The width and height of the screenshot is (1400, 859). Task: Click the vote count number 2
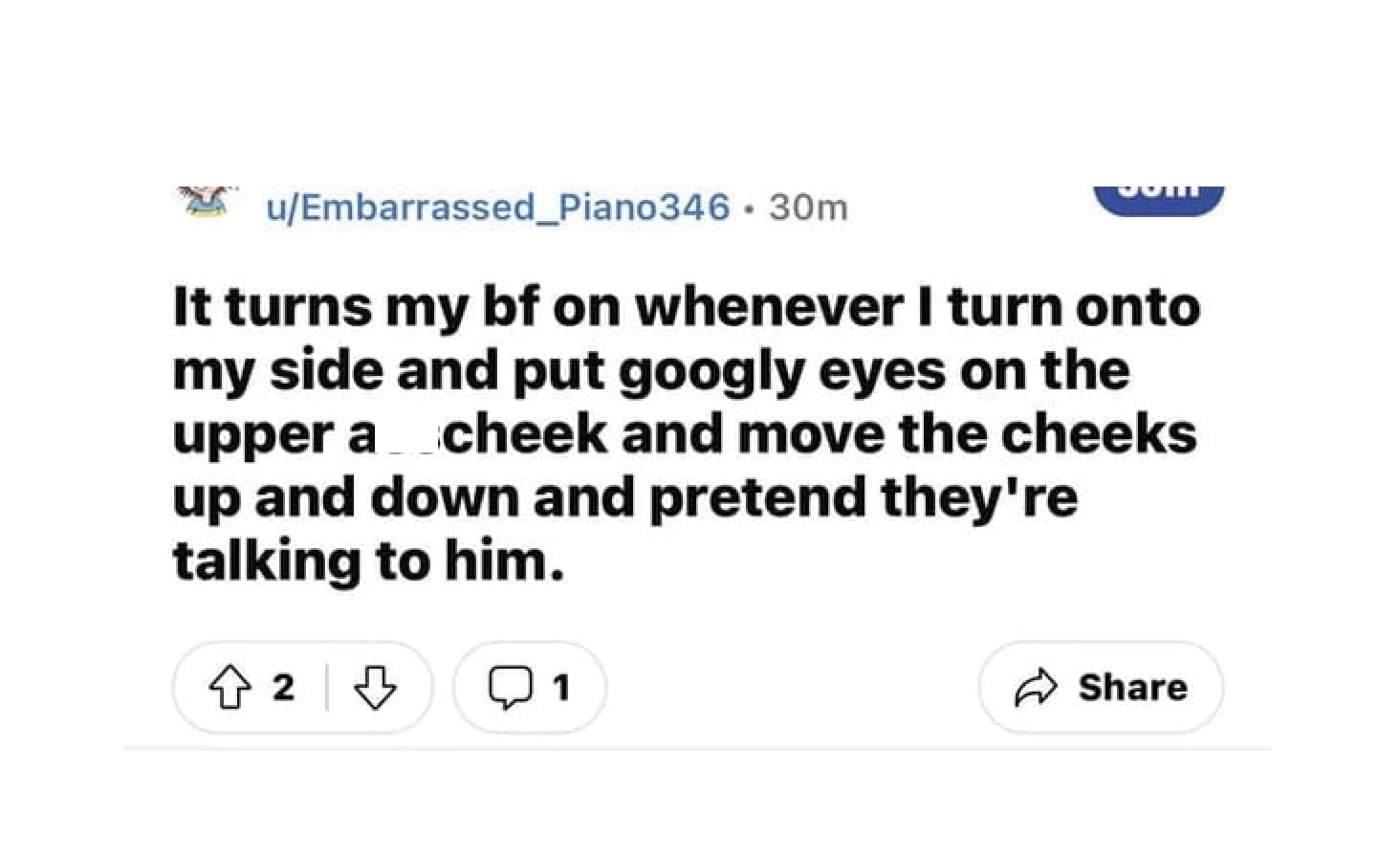tap(283, 688)
